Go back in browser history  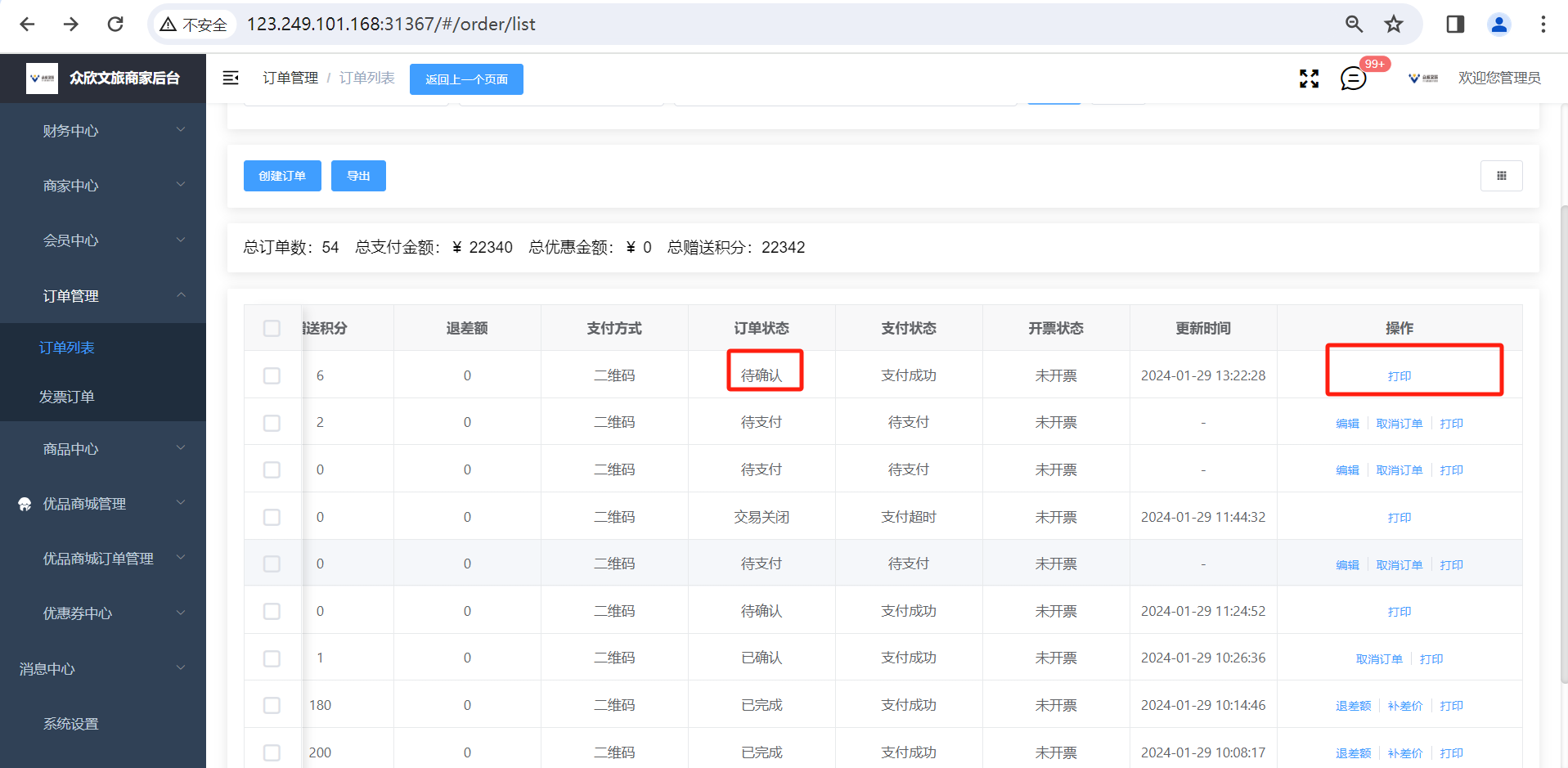point(27,25)
